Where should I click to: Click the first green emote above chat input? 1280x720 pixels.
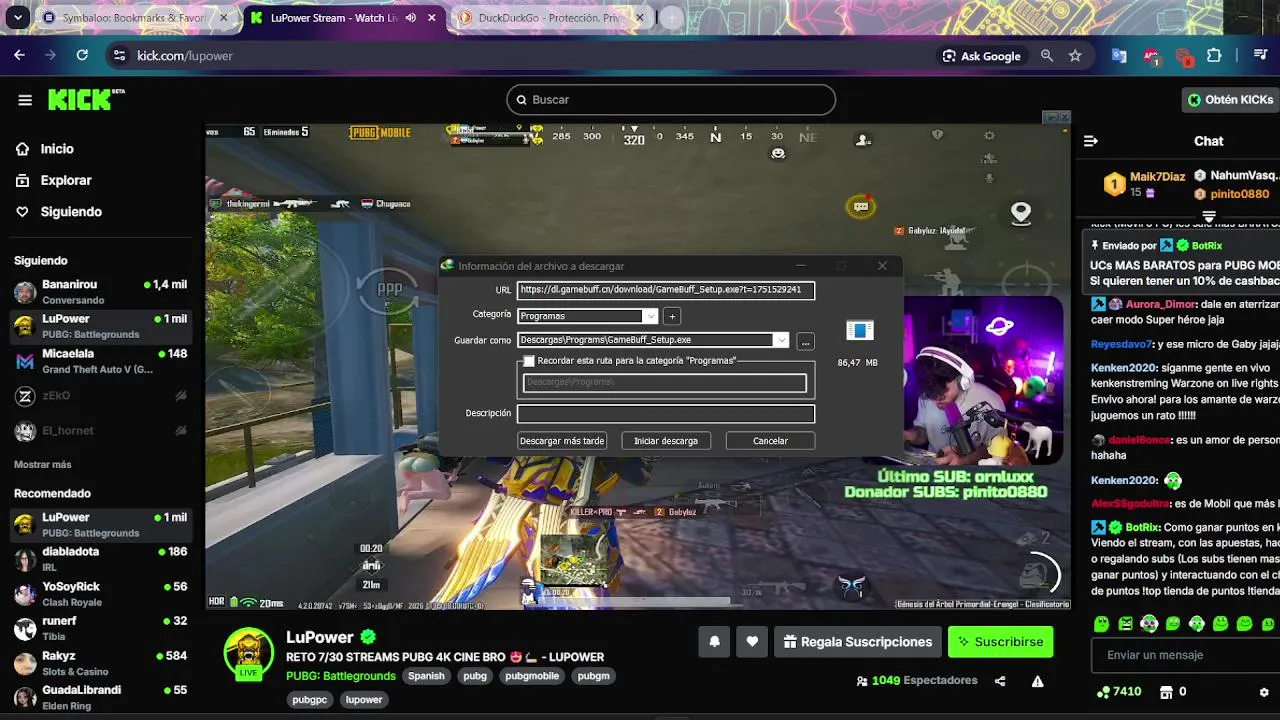1101,624
